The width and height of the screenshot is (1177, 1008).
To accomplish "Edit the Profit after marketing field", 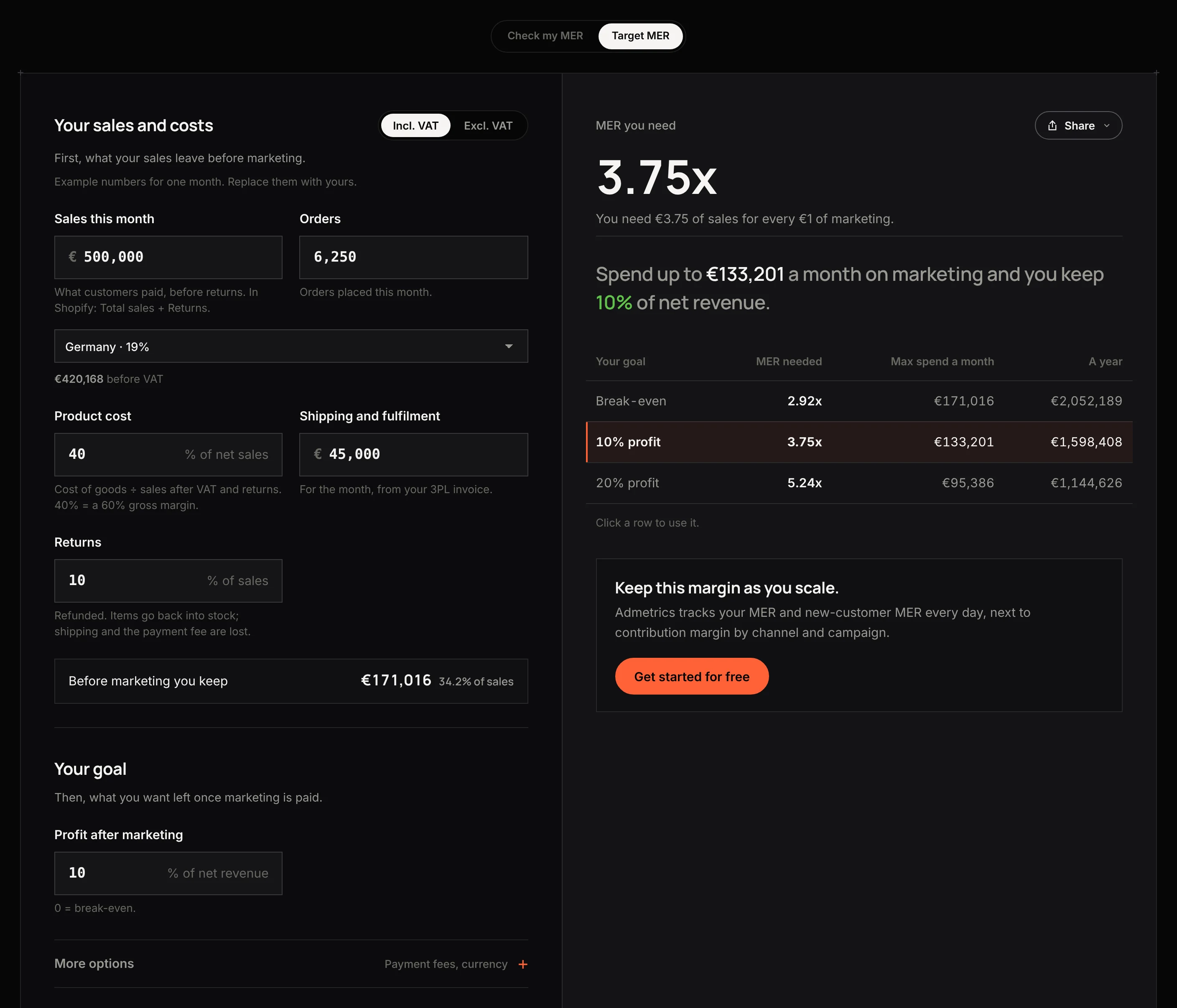I will pos(168,873).
